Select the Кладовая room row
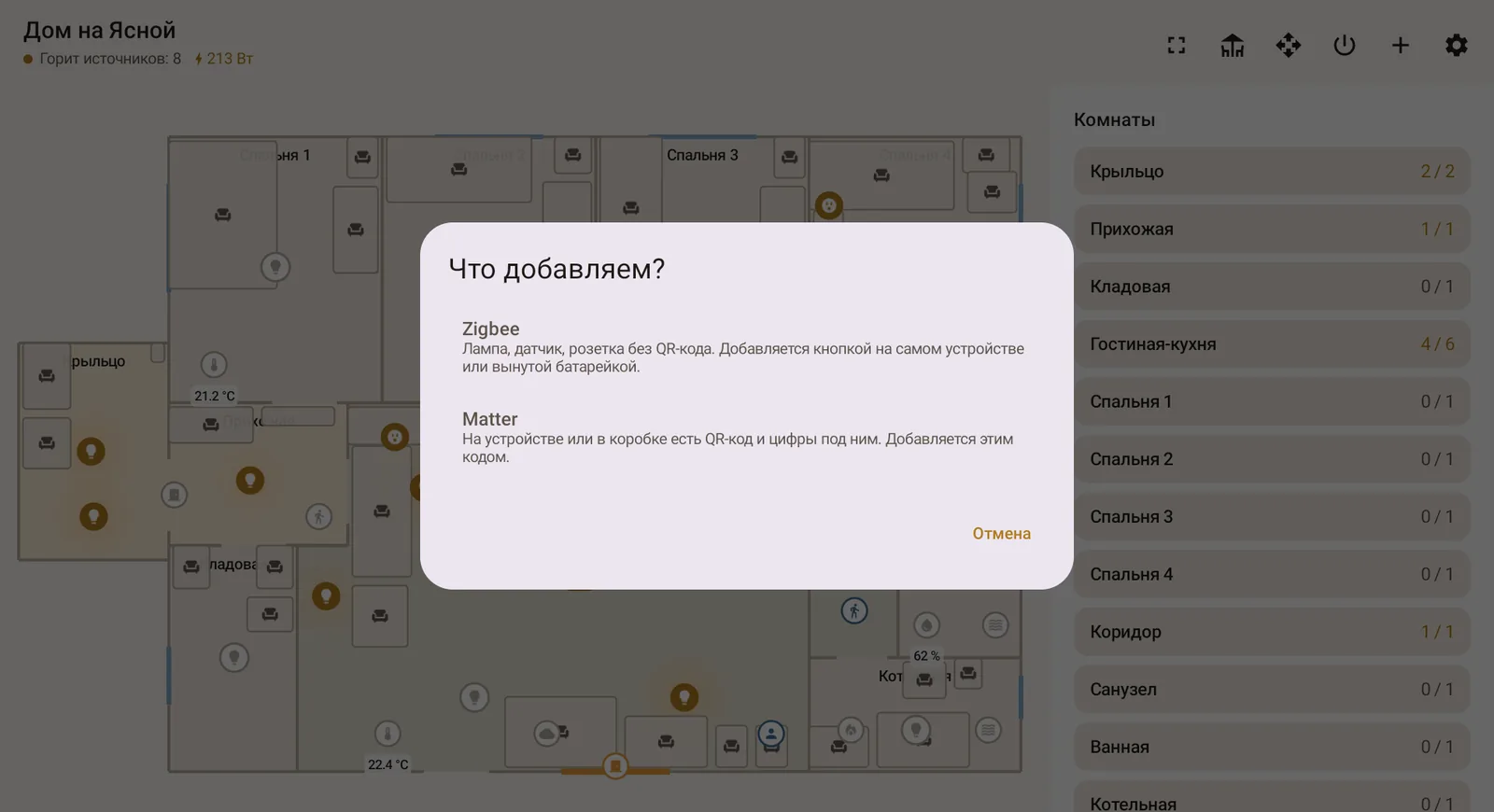Viewport: 1494px width, 812px height. point(1272,287)
